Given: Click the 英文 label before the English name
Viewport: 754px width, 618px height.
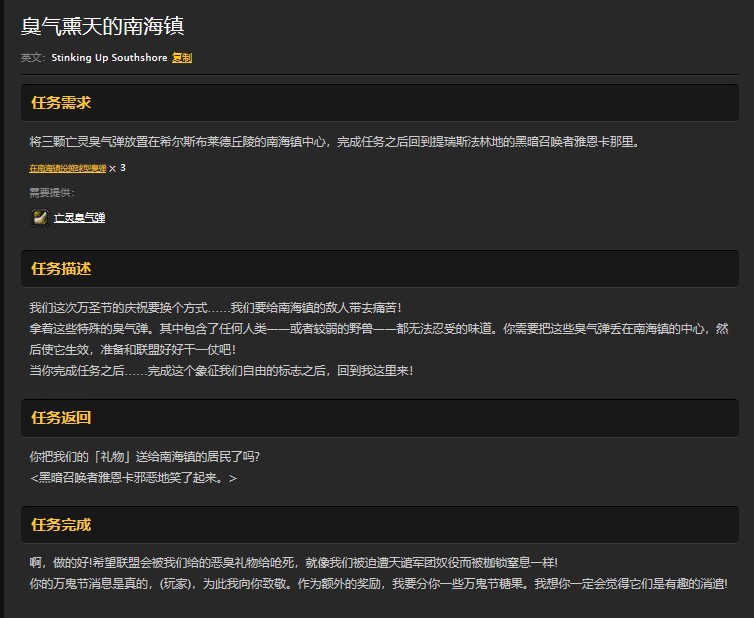Looking at the screenshot, I should click(33, 58).
